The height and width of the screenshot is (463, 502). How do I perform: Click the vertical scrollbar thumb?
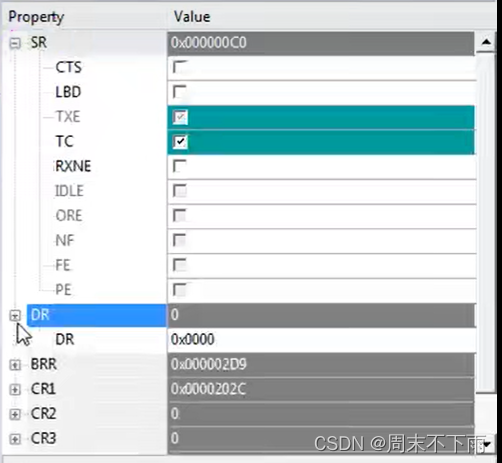pyautogui.click(x=485, y=222)
